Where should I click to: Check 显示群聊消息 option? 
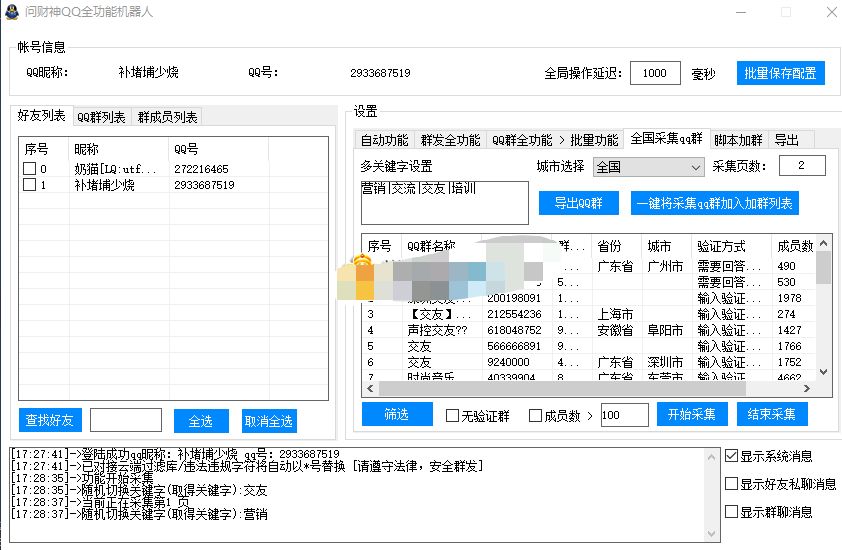coord(731,512)
